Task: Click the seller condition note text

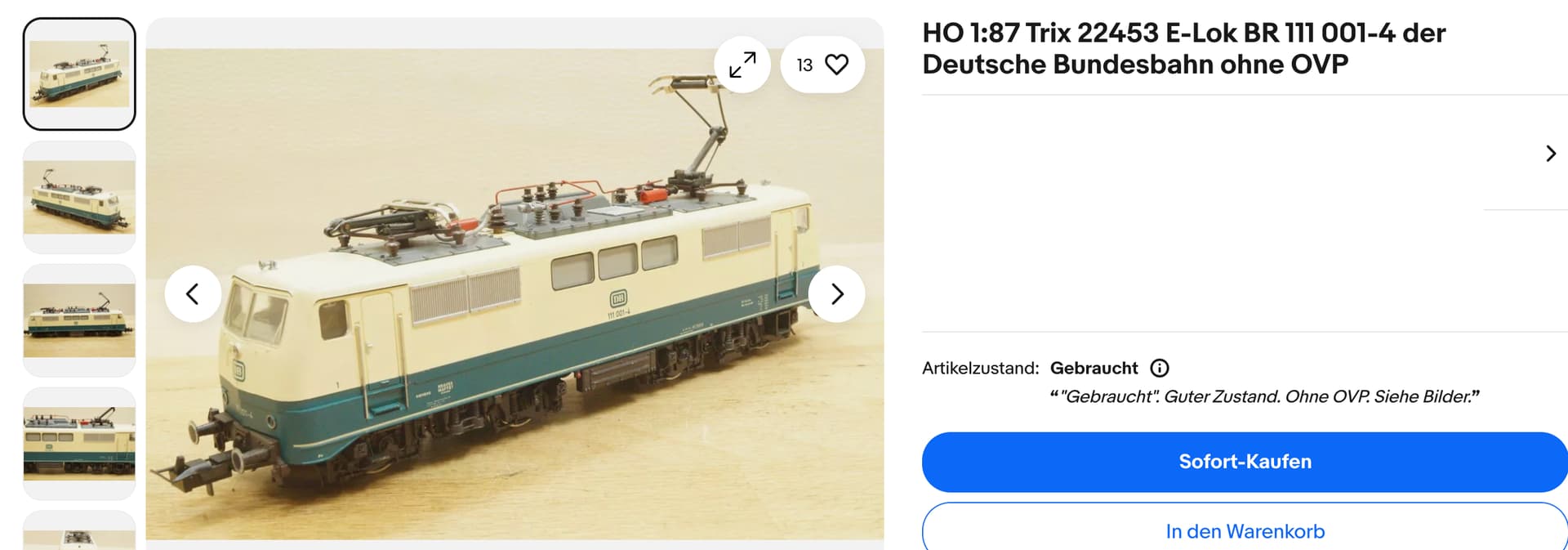Action: tap(1264, 396)
